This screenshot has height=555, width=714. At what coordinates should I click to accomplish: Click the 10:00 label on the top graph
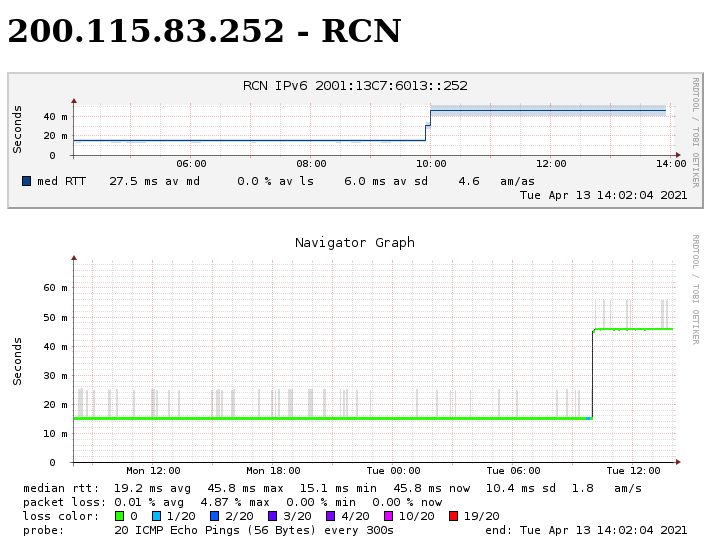[431, 164]
